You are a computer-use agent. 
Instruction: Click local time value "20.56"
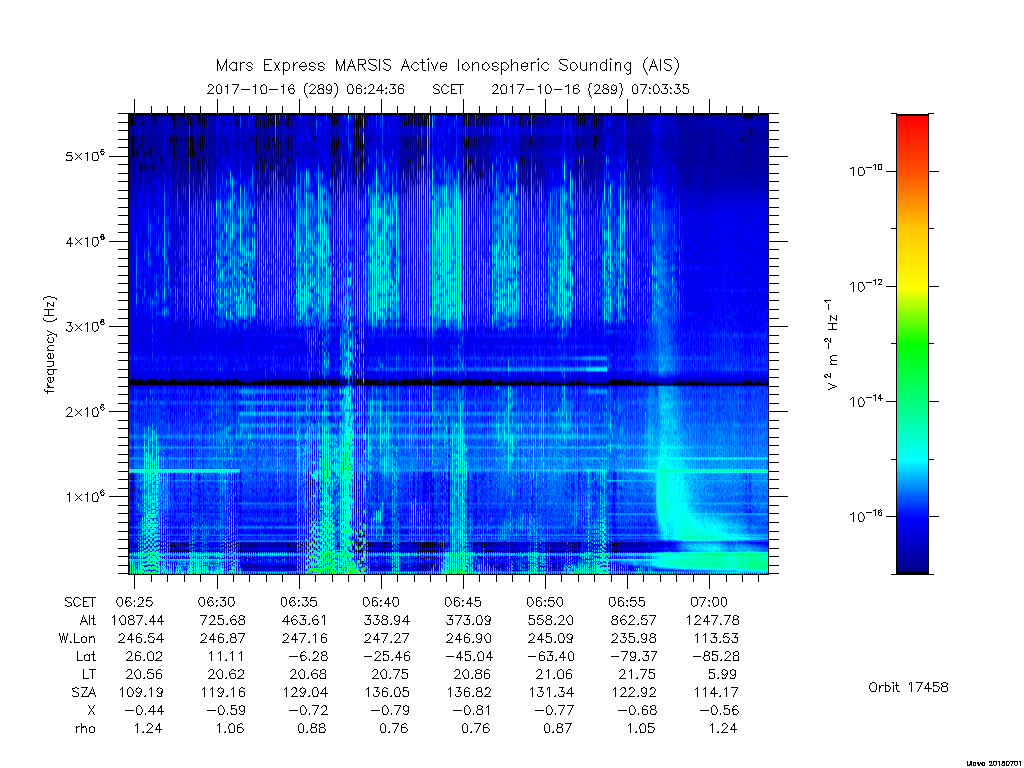pyautogui.click(x=143, y=674)
